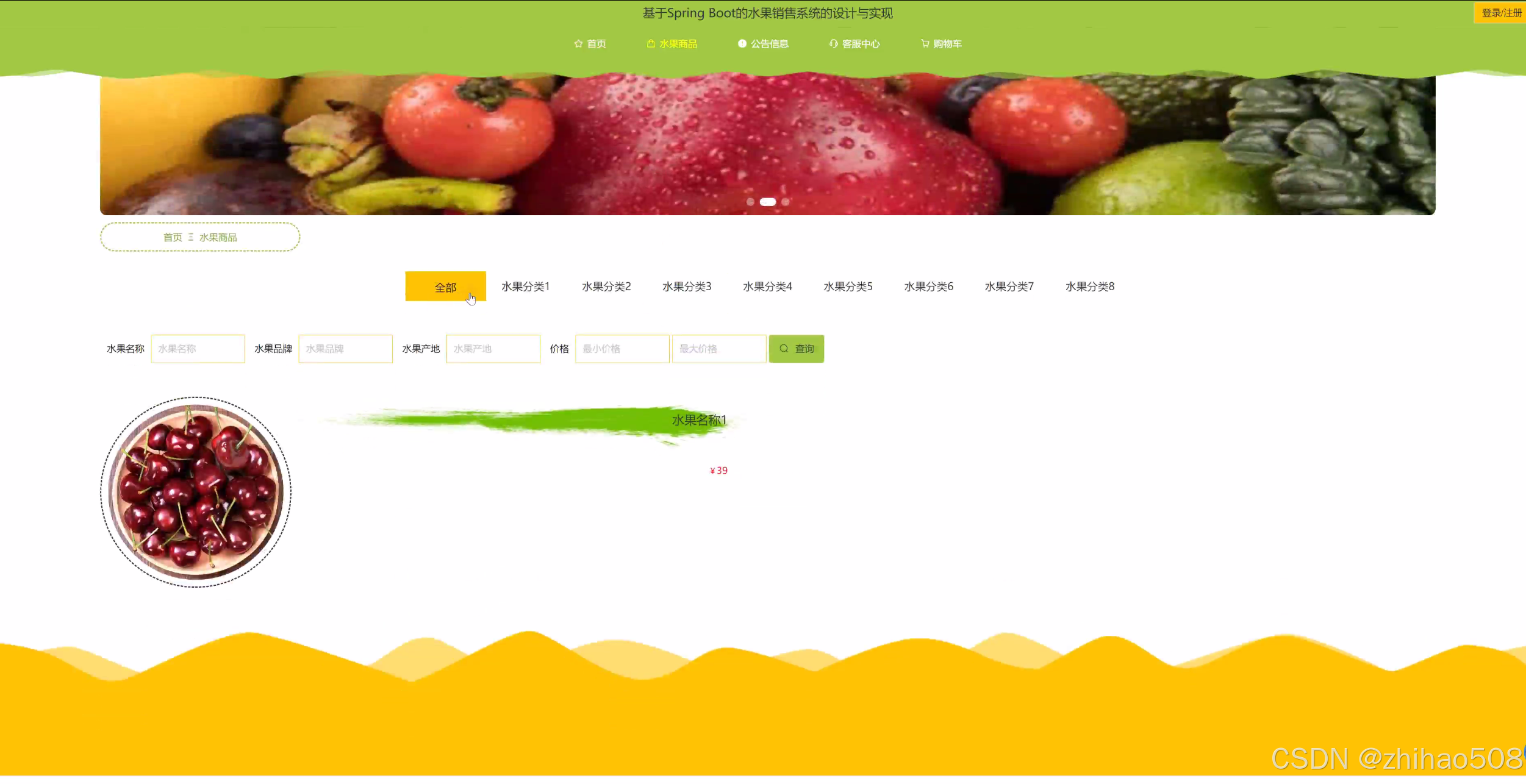Select the first carousel indicator dot
This screenshot has height=784, width=1526.
click(750, 202)
